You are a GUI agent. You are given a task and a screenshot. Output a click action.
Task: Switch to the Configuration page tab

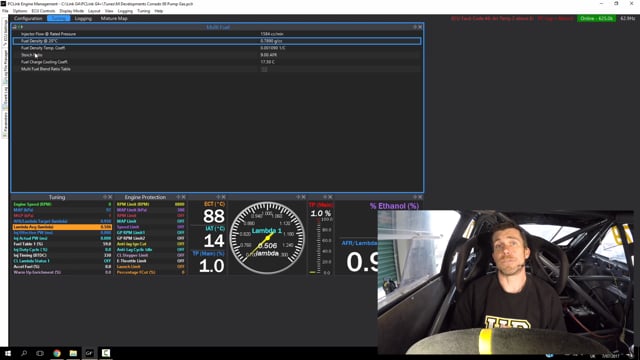[28, 18]
